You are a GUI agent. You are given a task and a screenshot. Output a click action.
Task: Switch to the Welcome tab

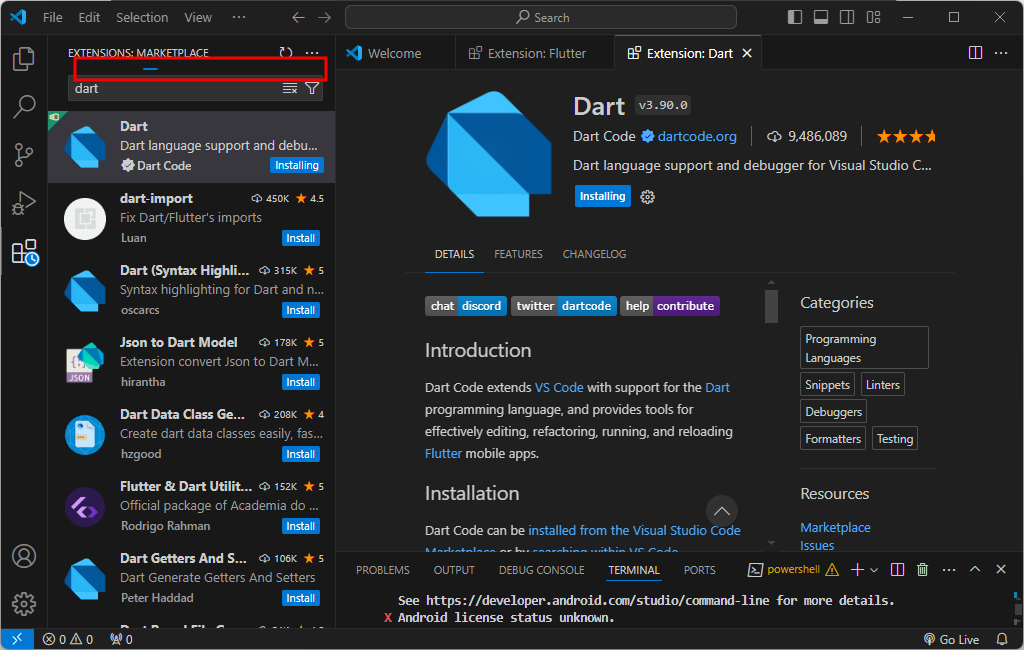pos(394,54)
